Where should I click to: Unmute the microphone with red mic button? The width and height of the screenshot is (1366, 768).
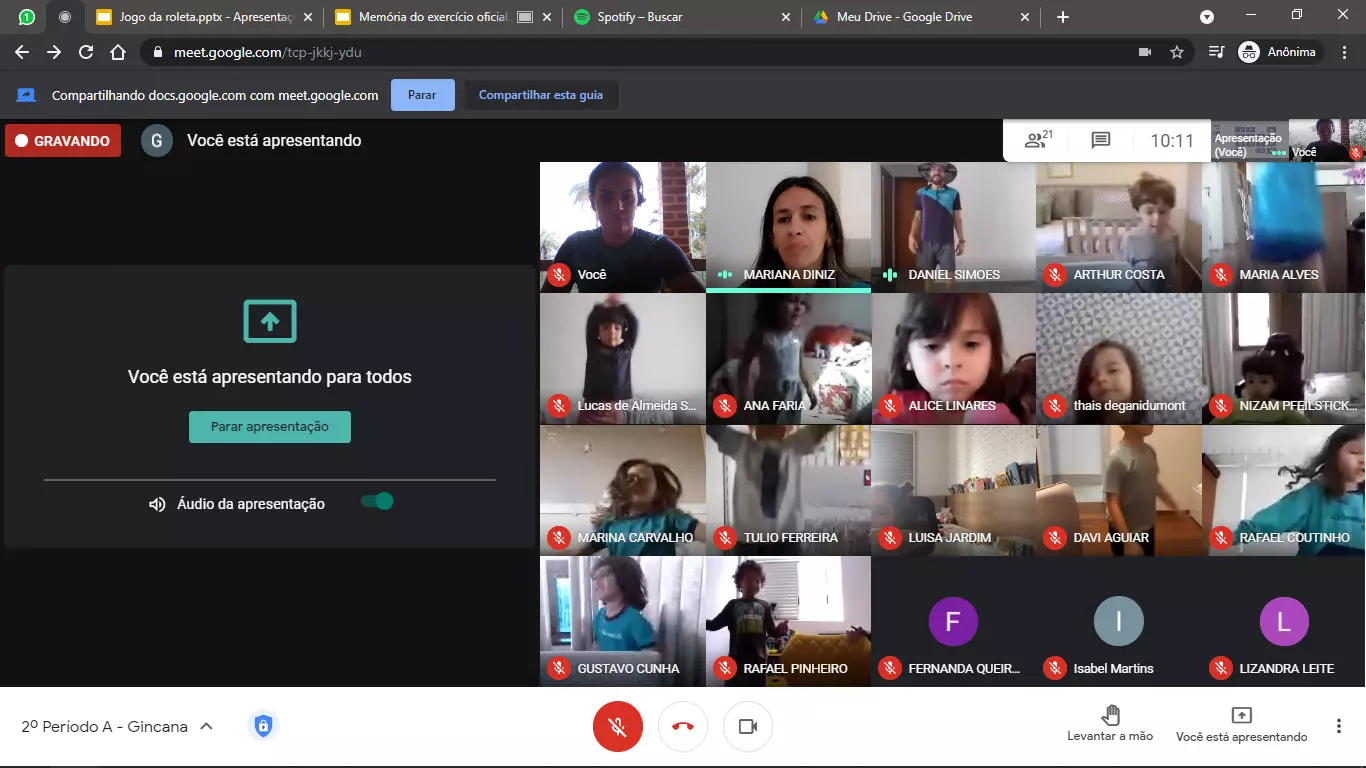pyautogui.click(x=618, y=727)
